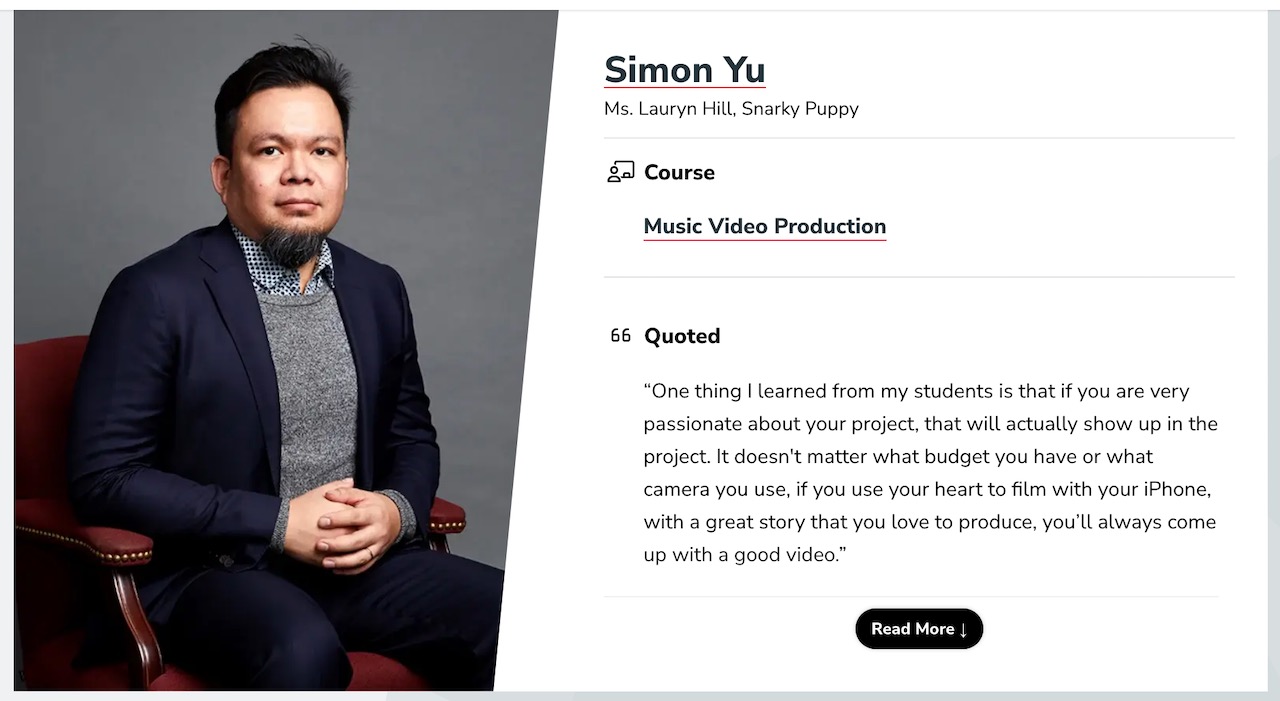Click the divider line below the Course section
The image size is (1280, 701).
pos(918,277)
